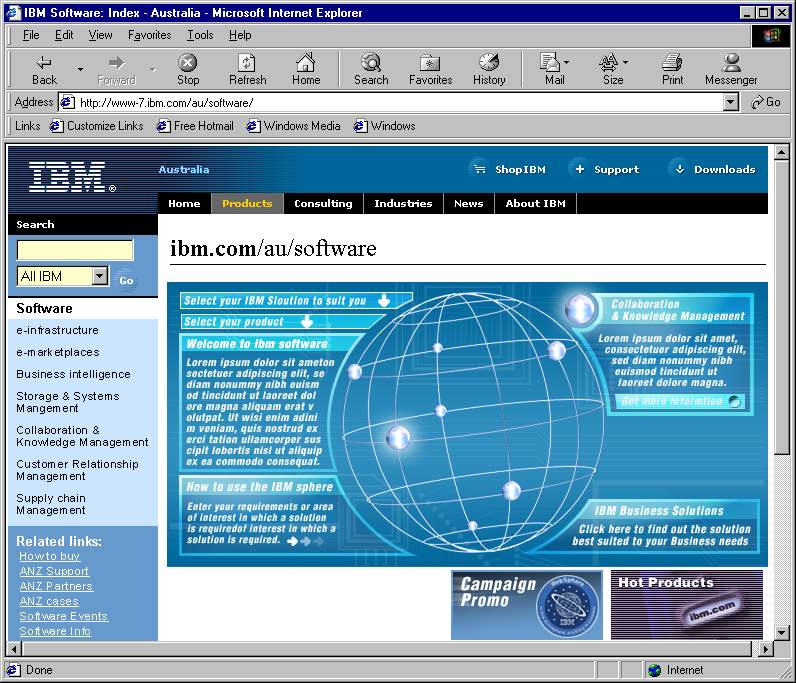
Task: Open the Size dropdown arrow
Action: point(625,62)
